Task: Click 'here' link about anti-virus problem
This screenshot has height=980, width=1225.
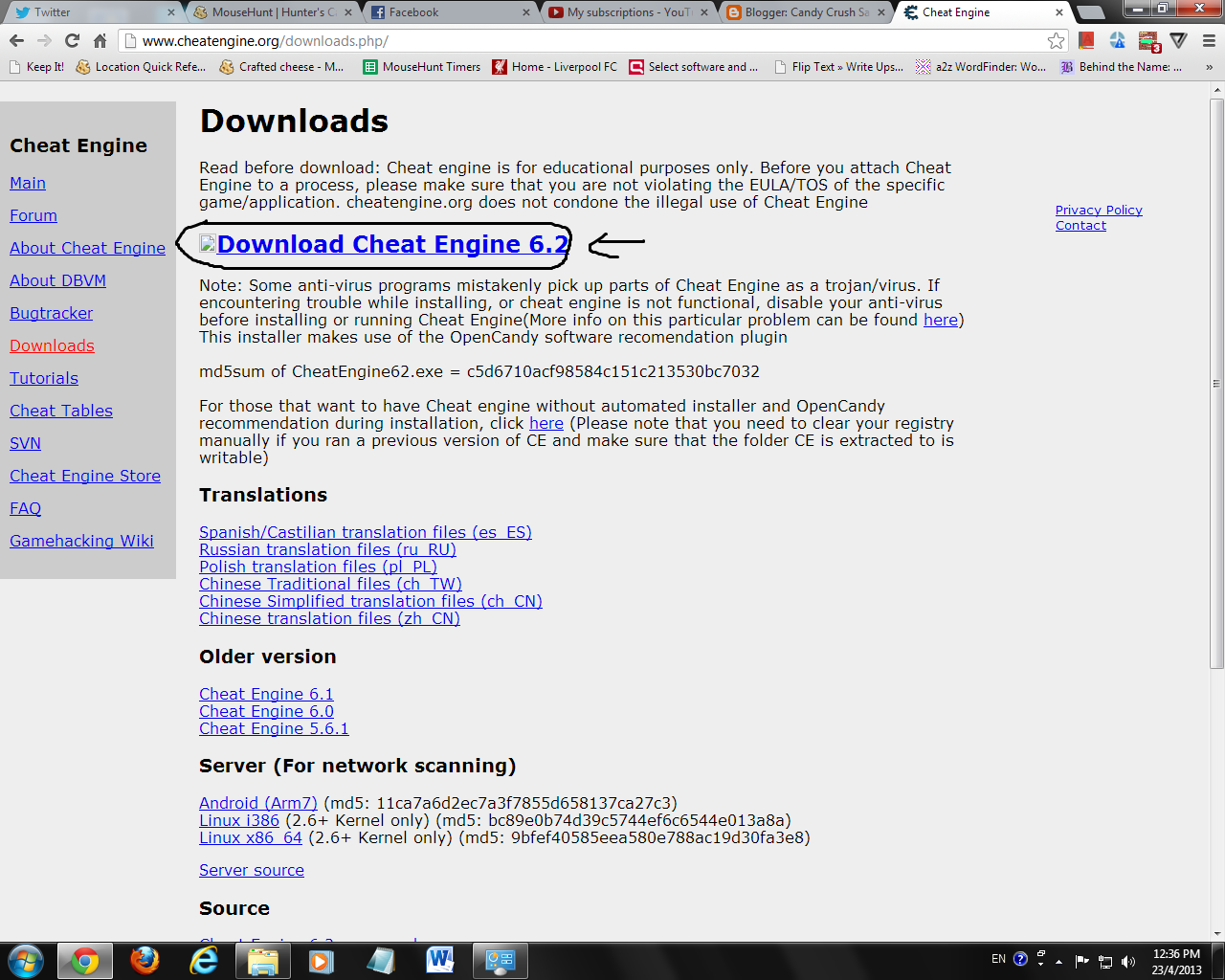Action: [x=940, y=320]
